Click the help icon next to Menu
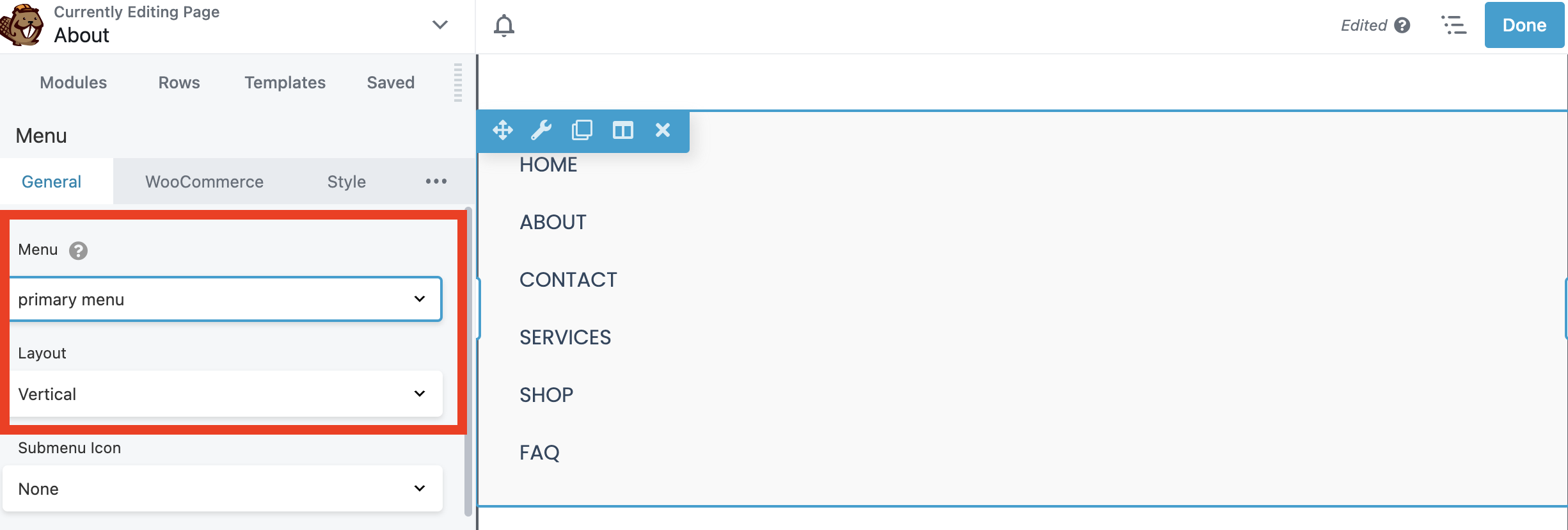The height and width of the screenshot is (530, 1568). coord(78,250)
